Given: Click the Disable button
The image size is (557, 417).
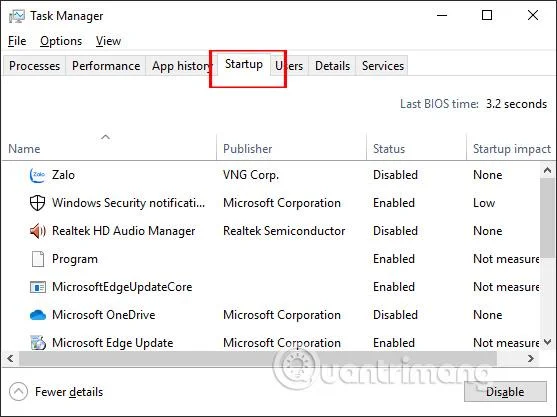Looking at the screenshot, I should (x=505, y=391).
